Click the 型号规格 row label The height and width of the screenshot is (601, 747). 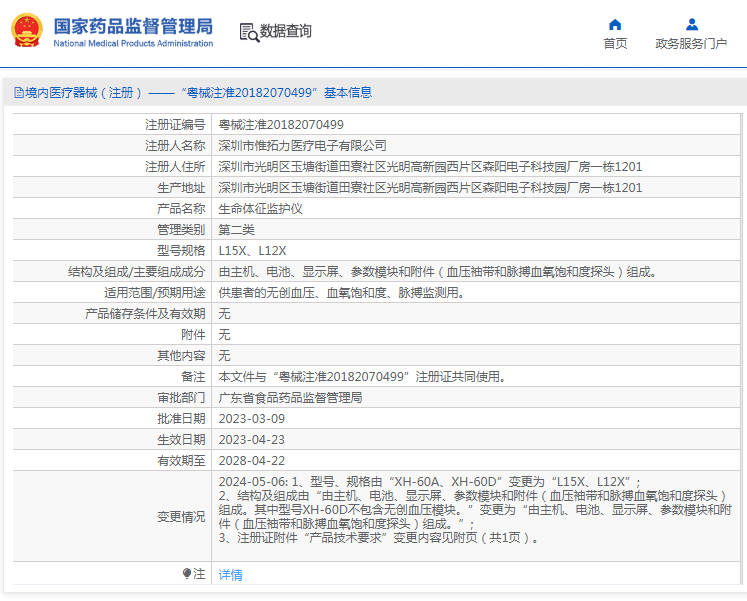[182, 250]
